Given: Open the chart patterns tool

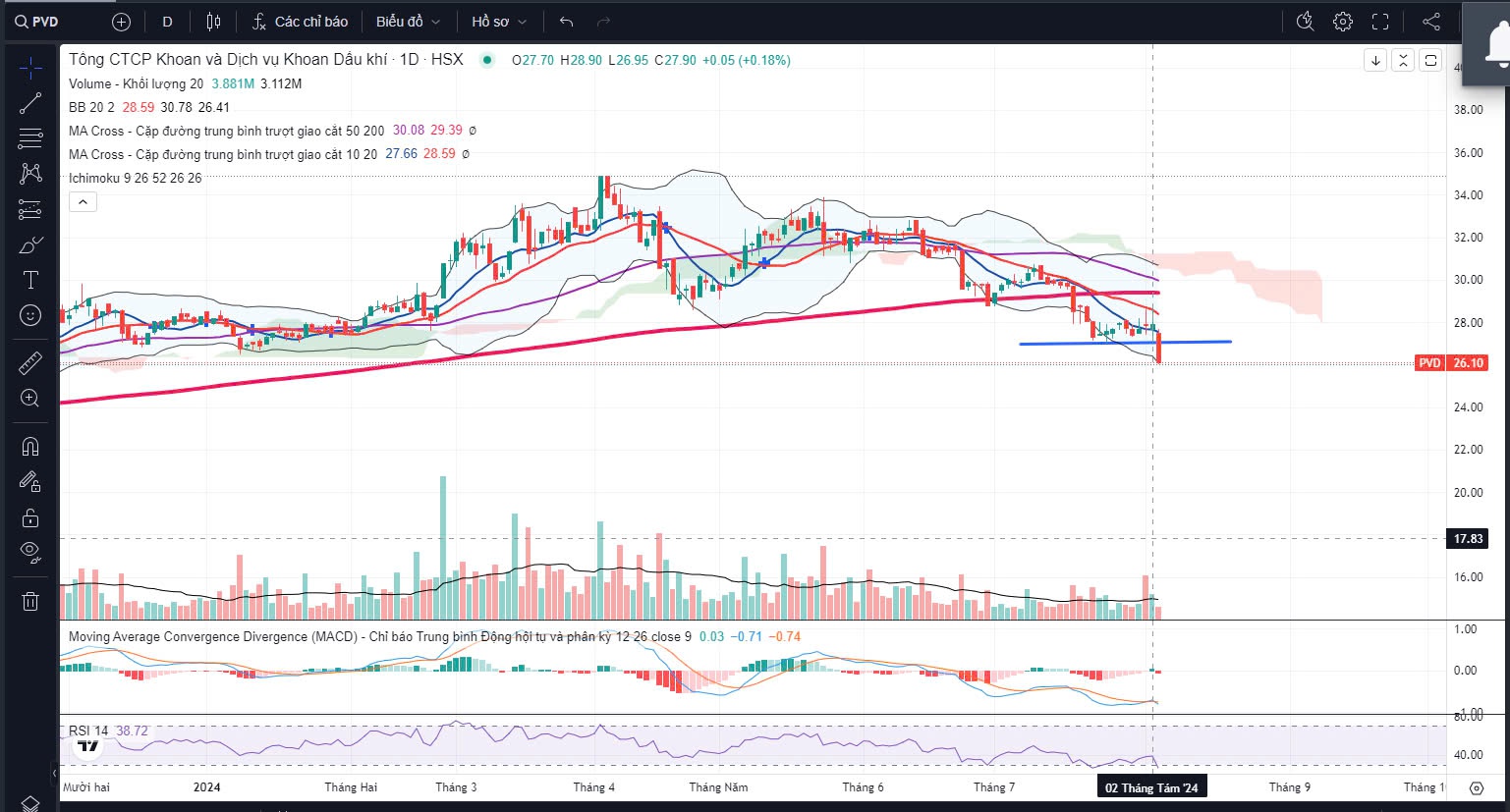Looking at the screenshot, I should [30, 174].
